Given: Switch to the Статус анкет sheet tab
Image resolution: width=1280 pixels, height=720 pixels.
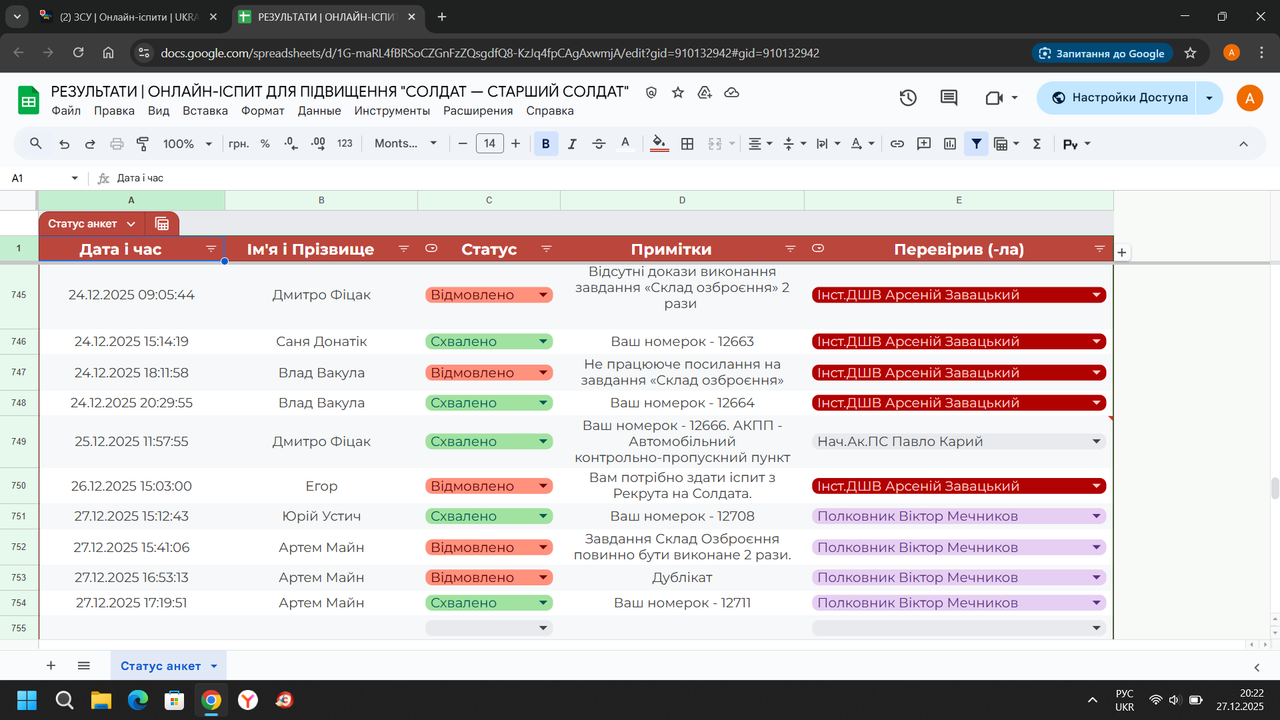Looking at the screenshot, I should pos(161,666).
